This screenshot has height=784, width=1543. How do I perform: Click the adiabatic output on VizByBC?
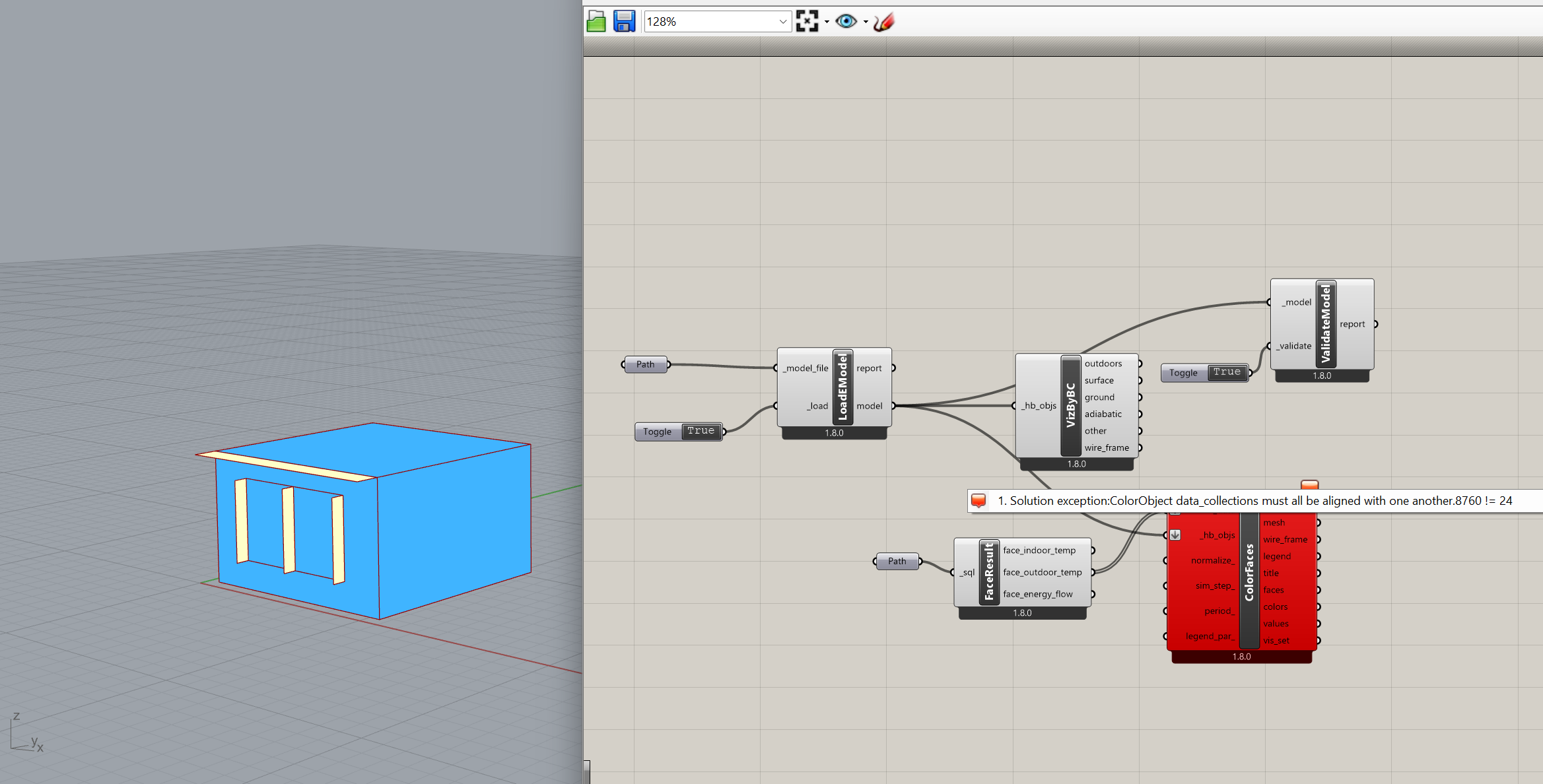click(x=1103, y=414)
